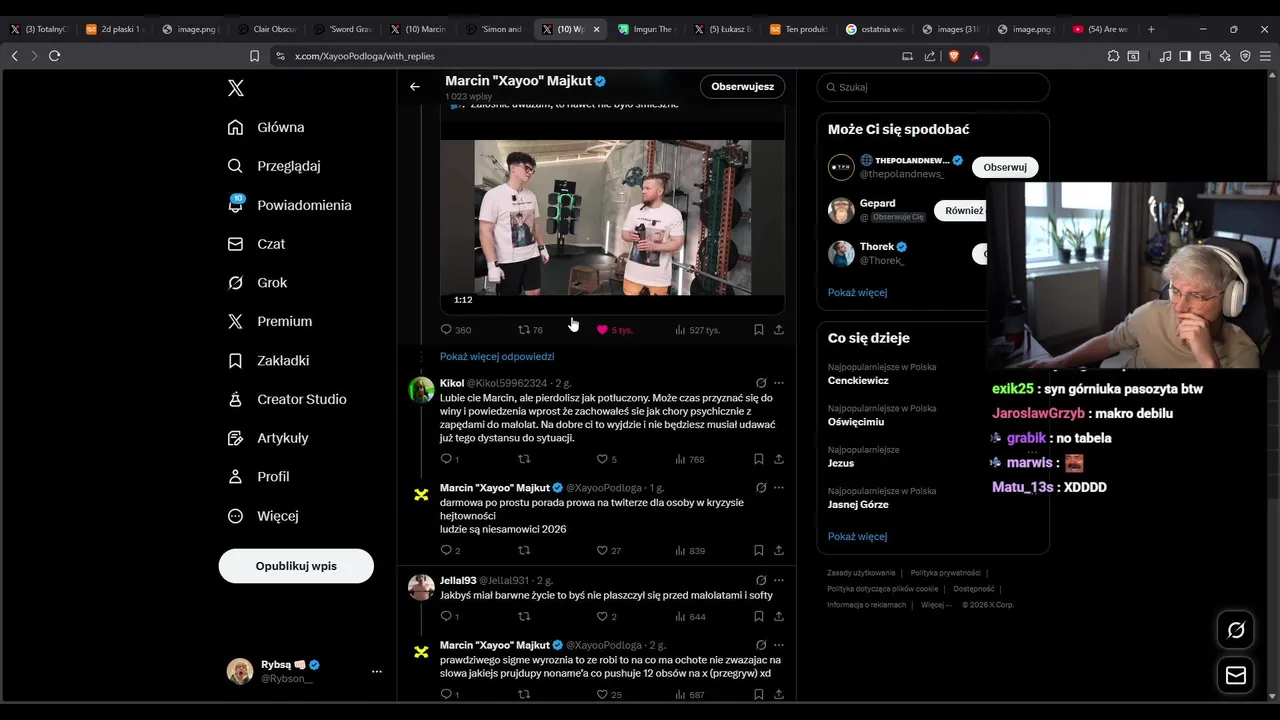Image resolution: width=1280 pixels, height=720 pixels.
Task: Click into the Szukaj search field
Action: (933, 87)
